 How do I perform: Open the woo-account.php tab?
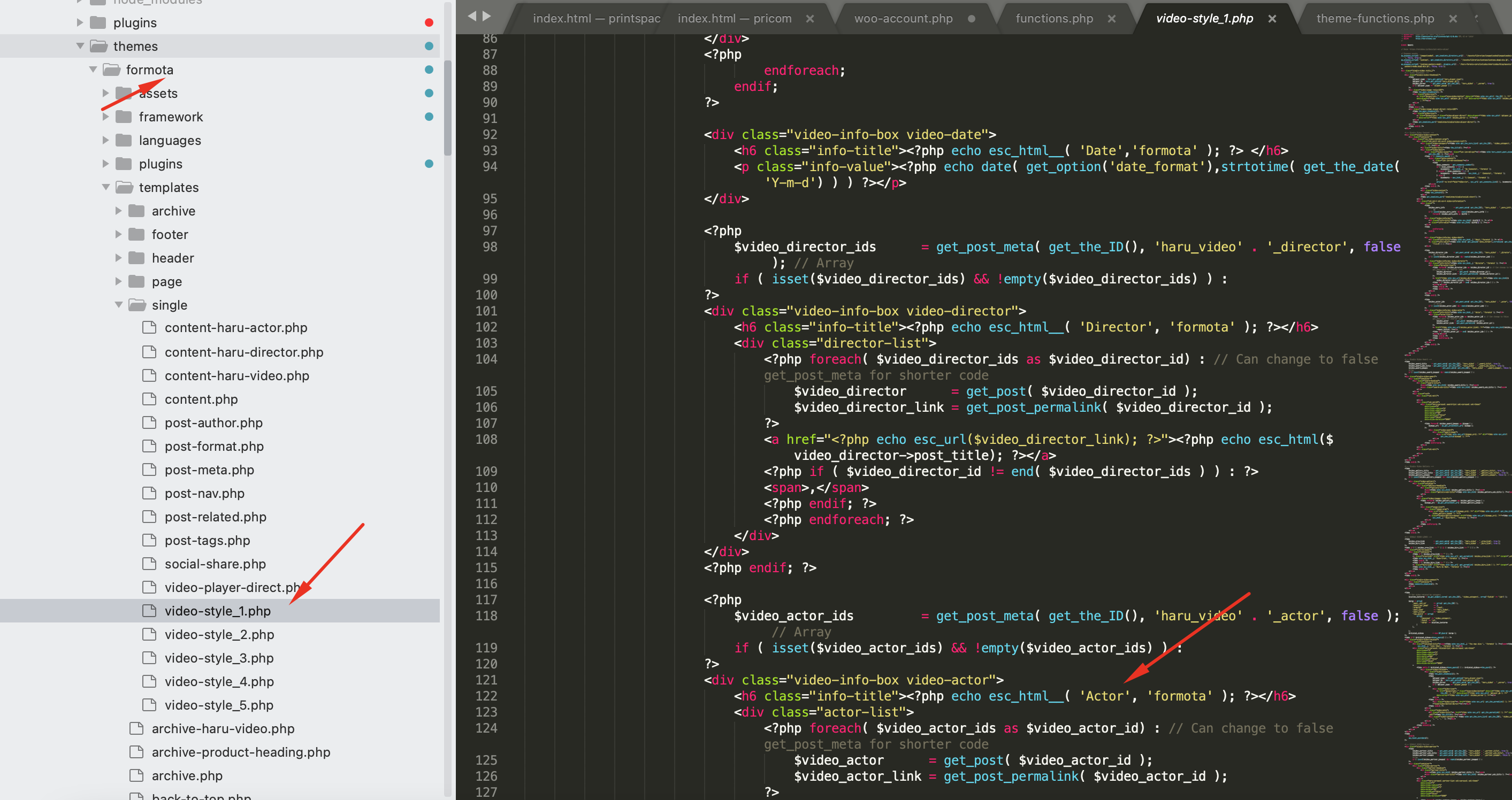coord(903,19)
